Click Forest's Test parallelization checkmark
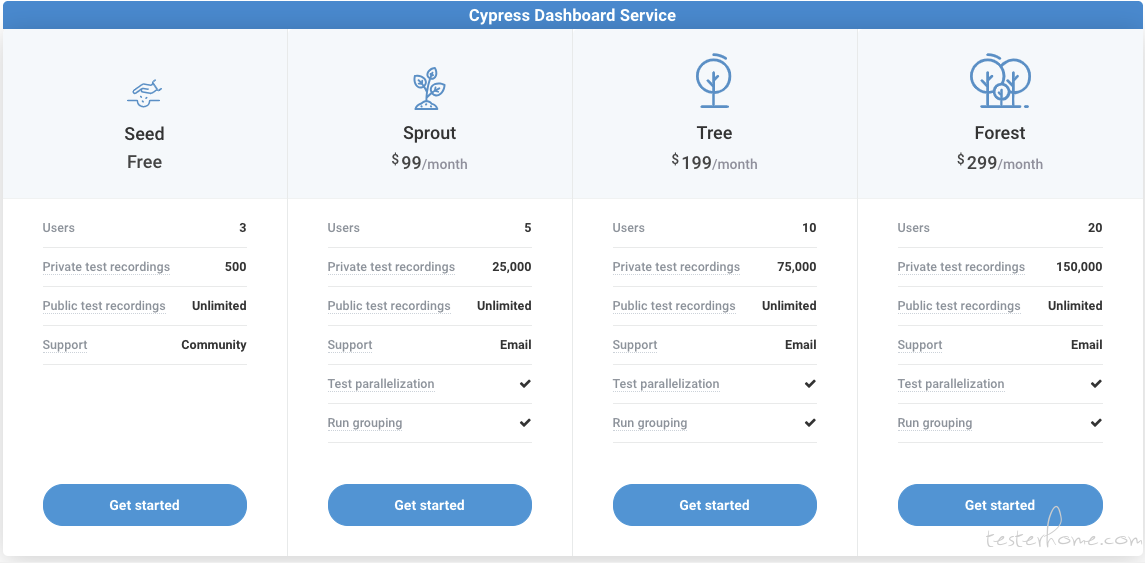Image resolution: width=1145 pixels, height=563 pixels. point(1096,383)
